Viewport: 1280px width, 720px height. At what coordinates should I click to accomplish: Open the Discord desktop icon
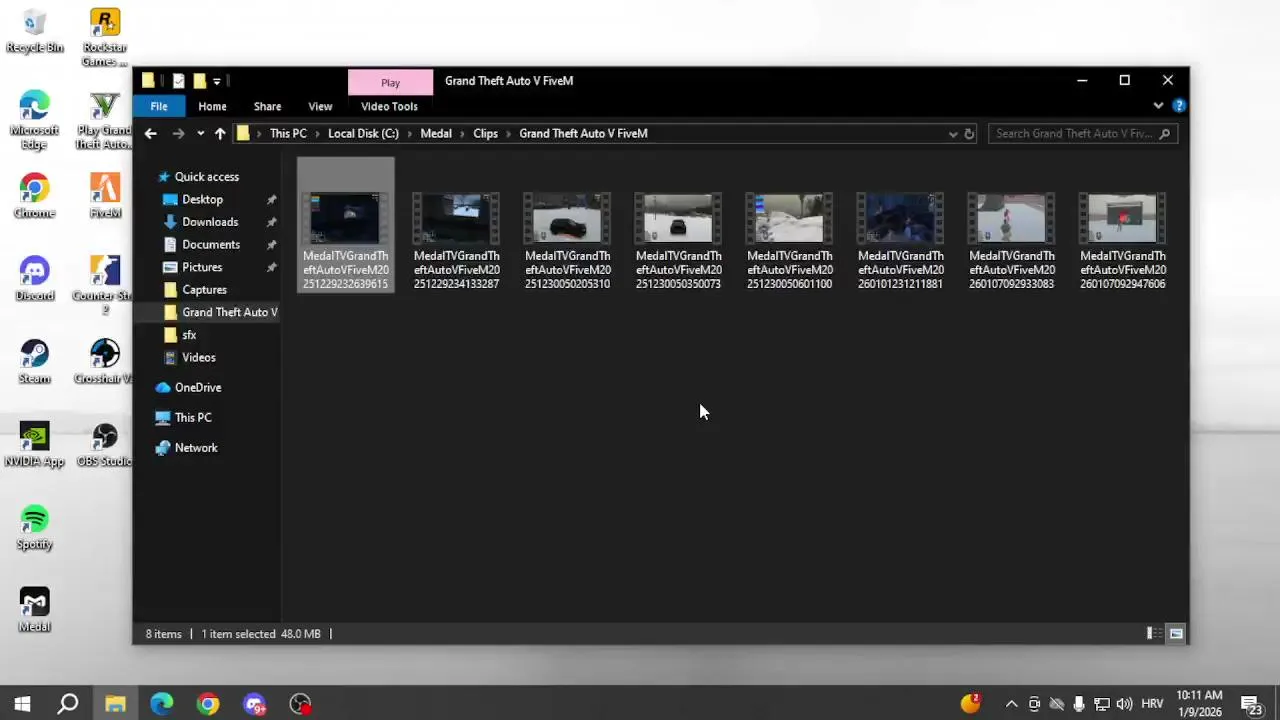click(34, 279)
